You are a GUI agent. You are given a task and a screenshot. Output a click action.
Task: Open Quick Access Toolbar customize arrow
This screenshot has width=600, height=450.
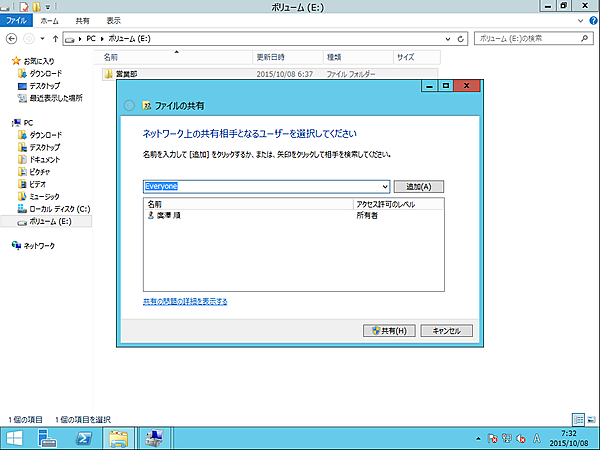click(48, 7)
